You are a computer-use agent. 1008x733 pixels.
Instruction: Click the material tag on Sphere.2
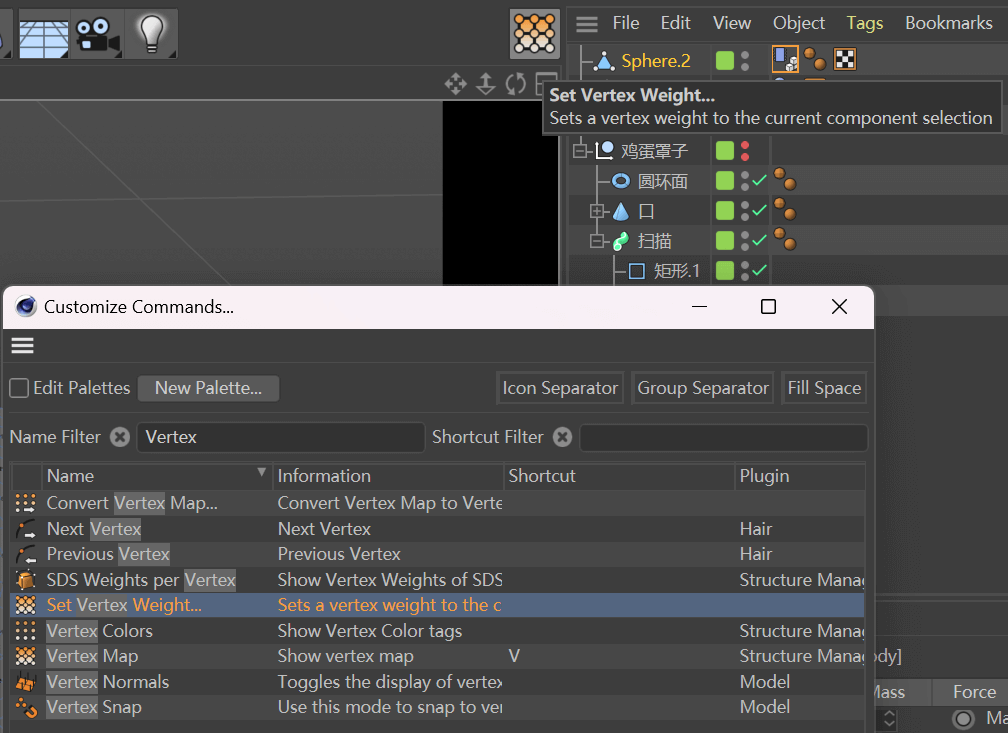click(814, 59)
